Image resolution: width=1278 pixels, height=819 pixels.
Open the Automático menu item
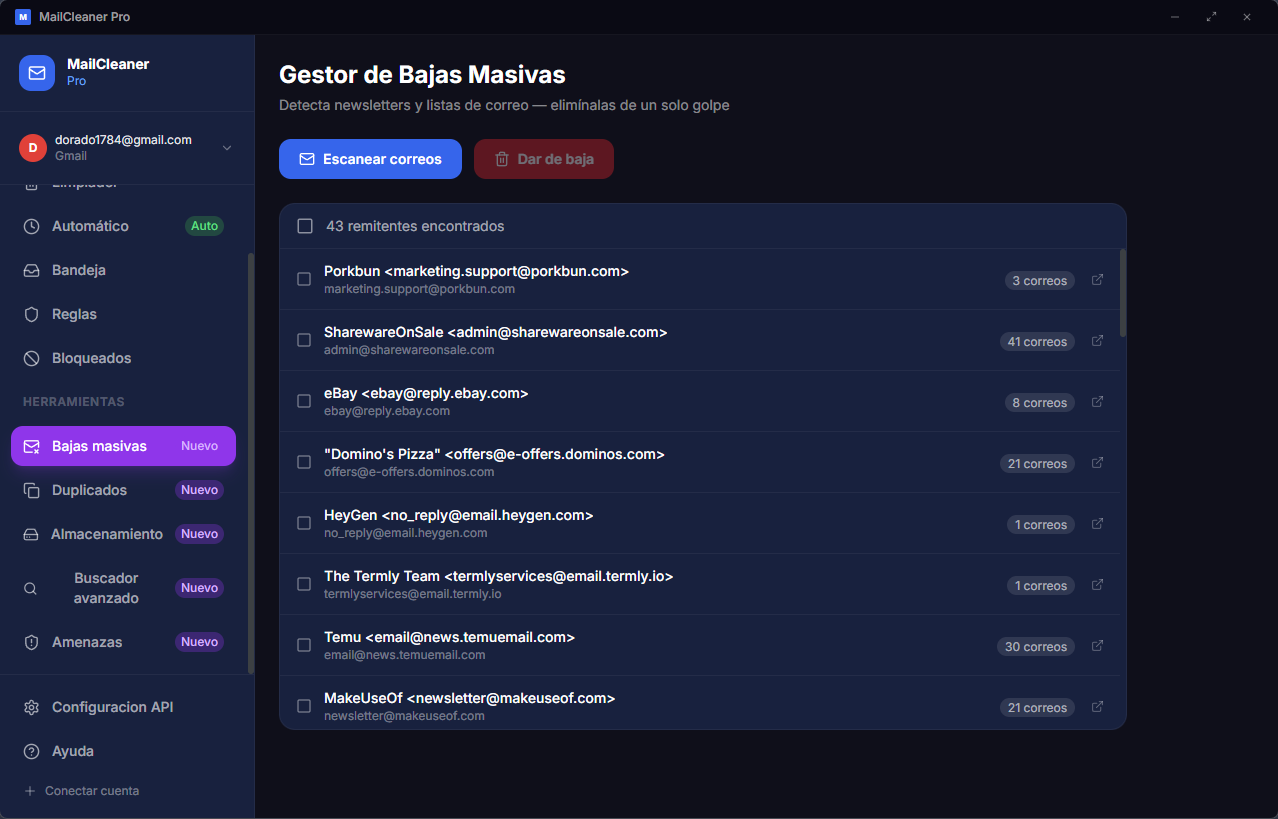click(123, 226)
